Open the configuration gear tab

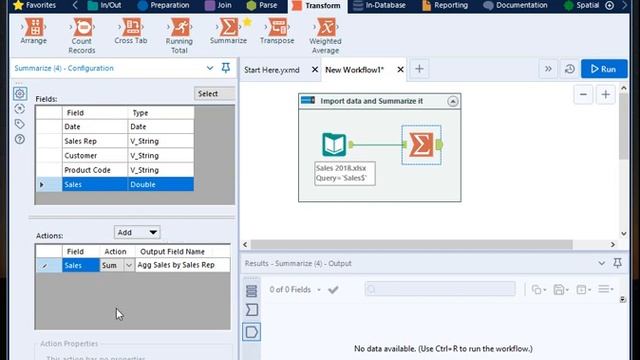click(20, 93)
